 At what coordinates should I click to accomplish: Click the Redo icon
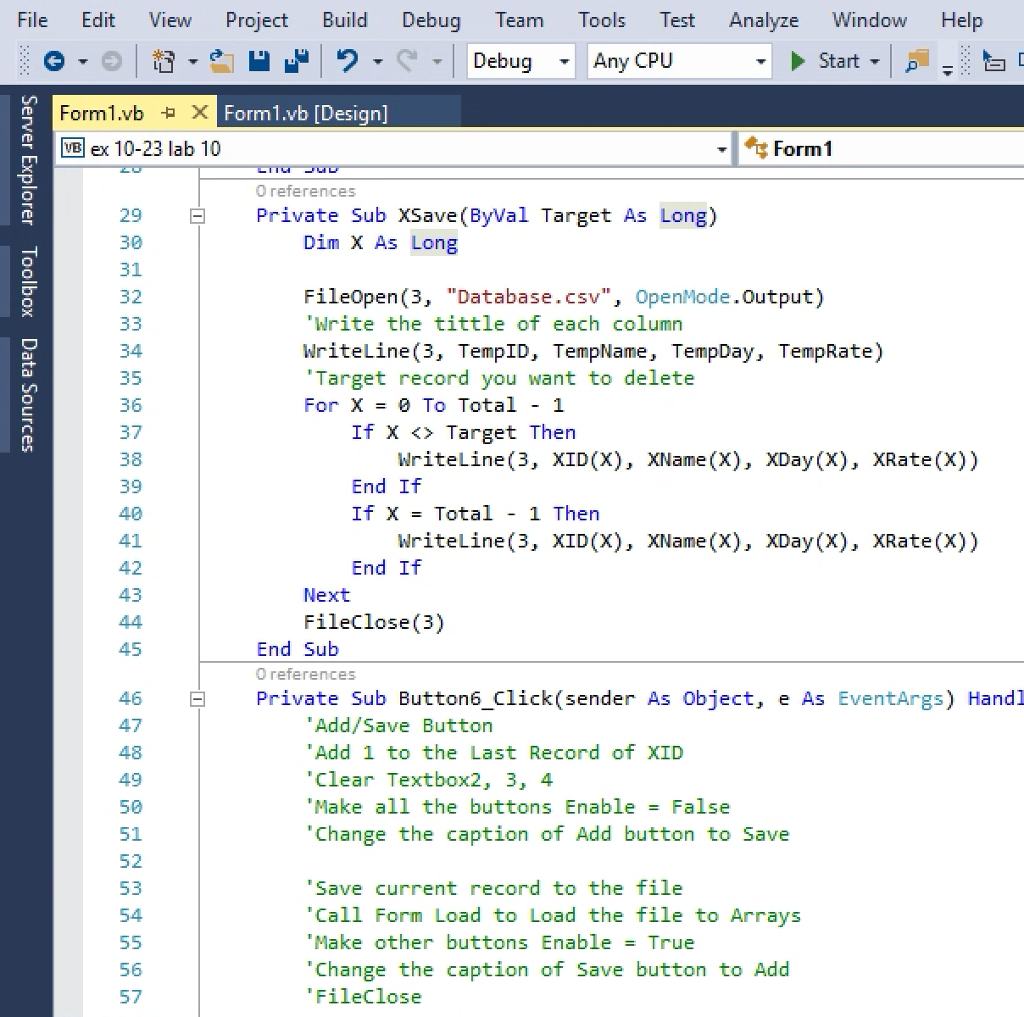pos(406,61)
